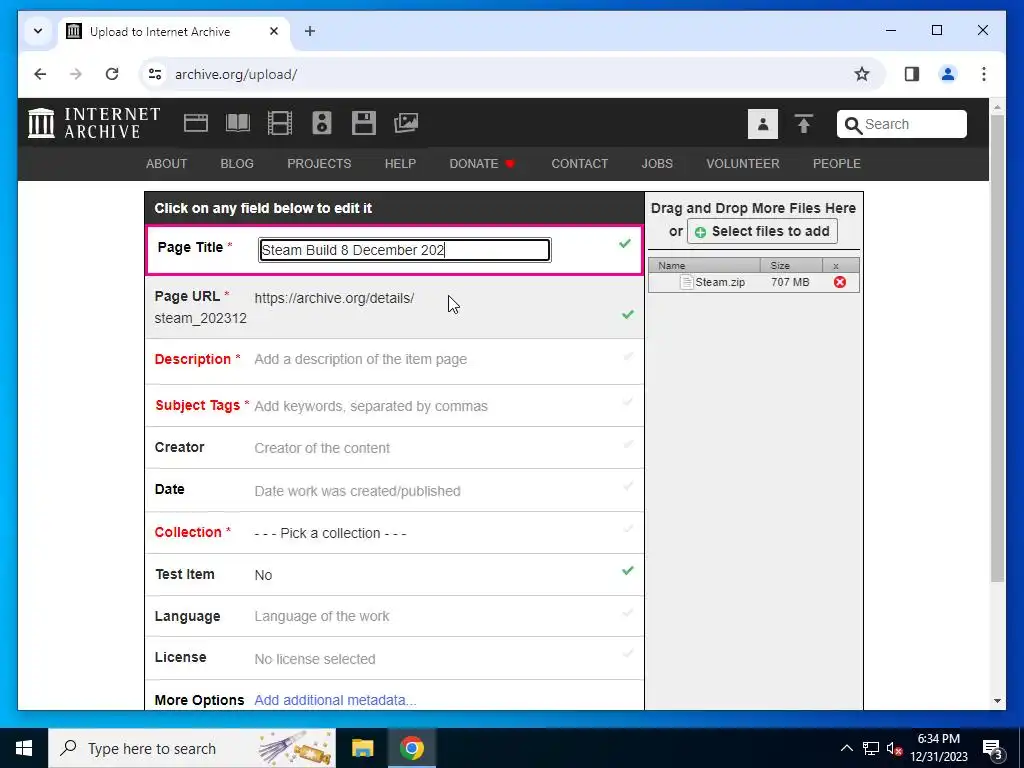Reload the page
This screenshot has height=768, width=1024.
tap(112, 74)
